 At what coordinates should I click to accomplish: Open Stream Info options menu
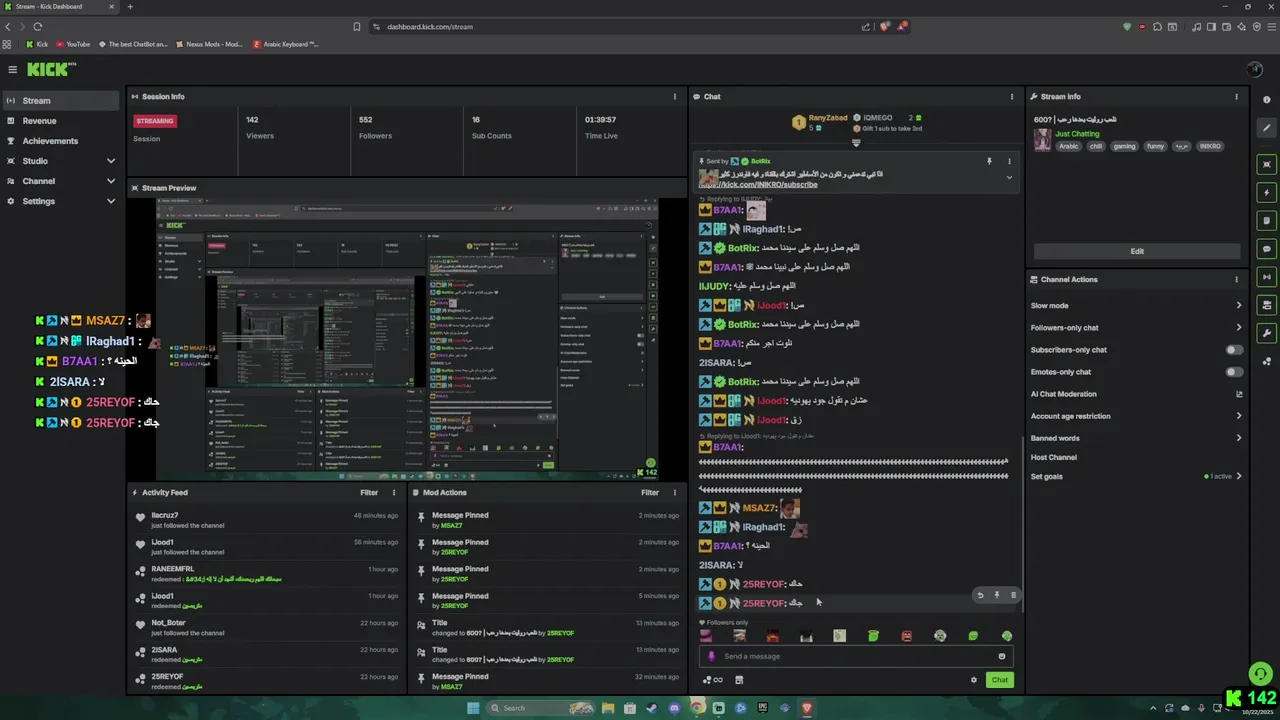(1236, 97)
